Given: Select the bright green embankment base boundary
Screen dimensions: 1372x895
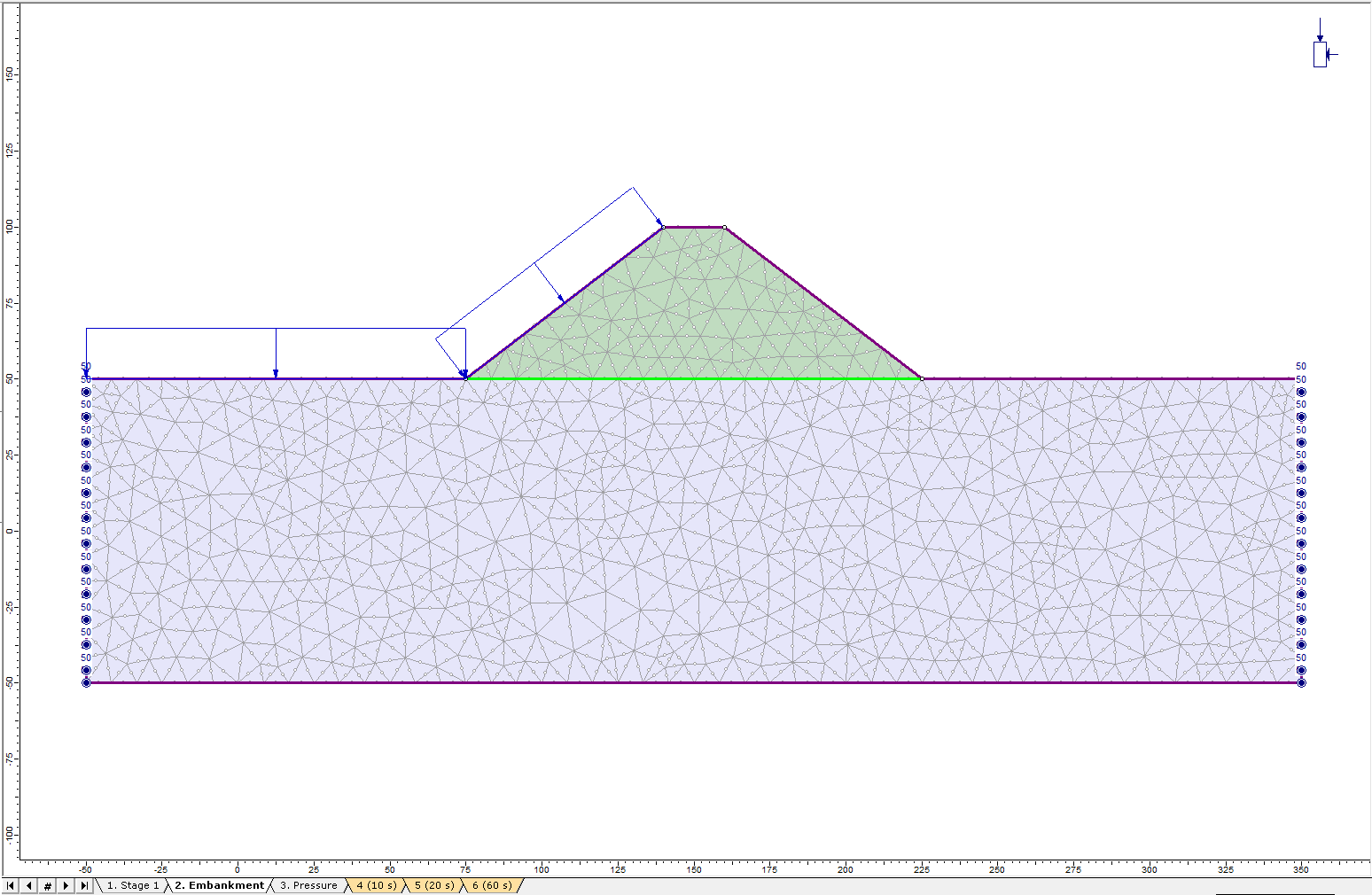Looking at the screenshot, I should coord(691,378).
